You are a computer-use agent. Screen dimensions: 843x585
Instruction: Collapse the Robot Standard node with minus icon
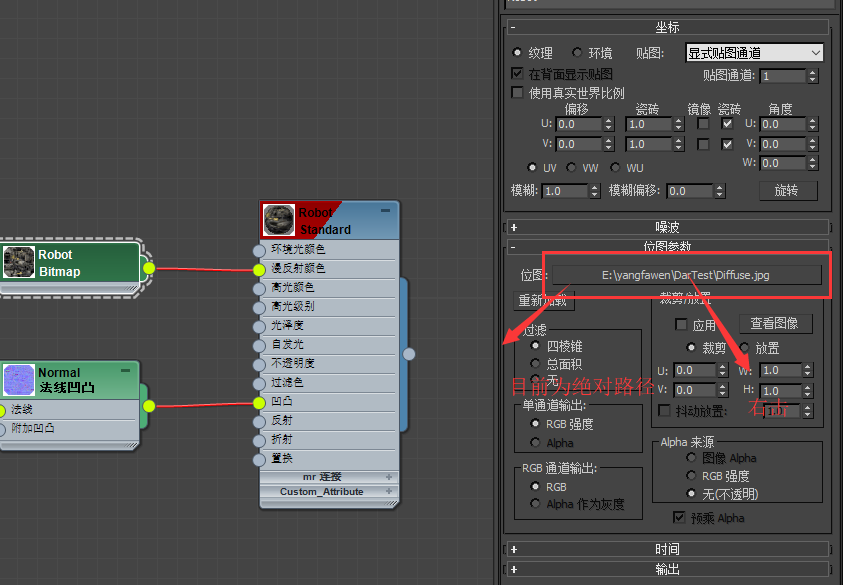385,210
